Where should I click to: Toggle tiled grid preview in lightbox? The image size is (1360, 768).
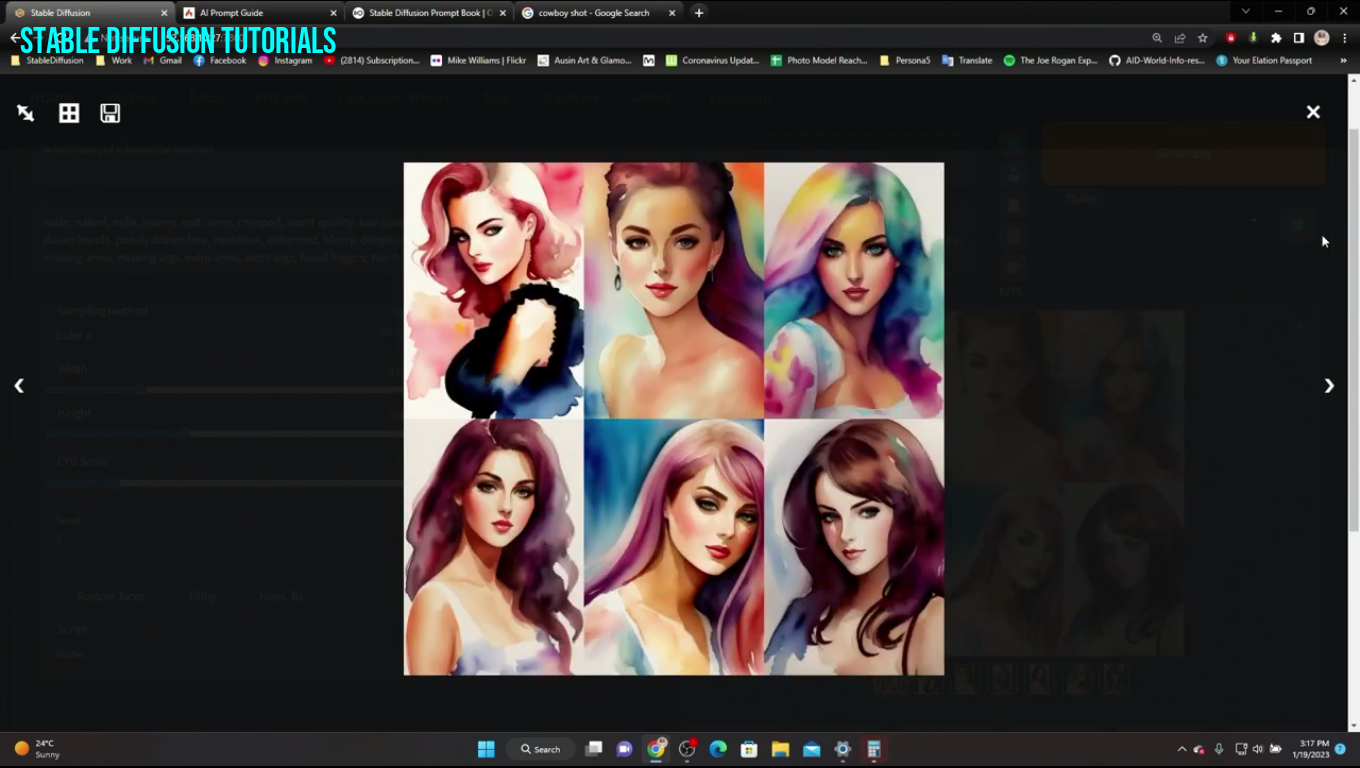(69, 113)
